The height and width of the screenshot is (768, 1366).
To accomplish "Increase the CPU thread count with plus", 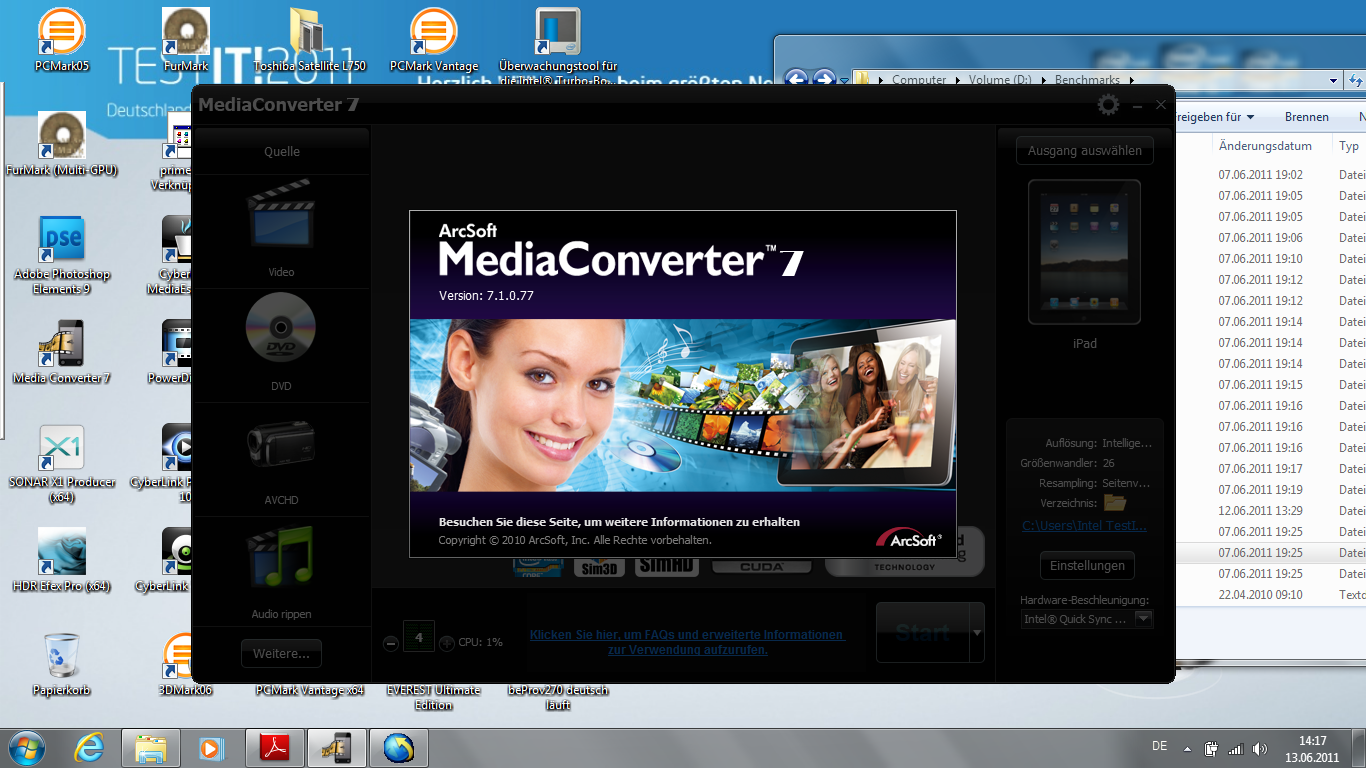I will (x=447, y=642).
